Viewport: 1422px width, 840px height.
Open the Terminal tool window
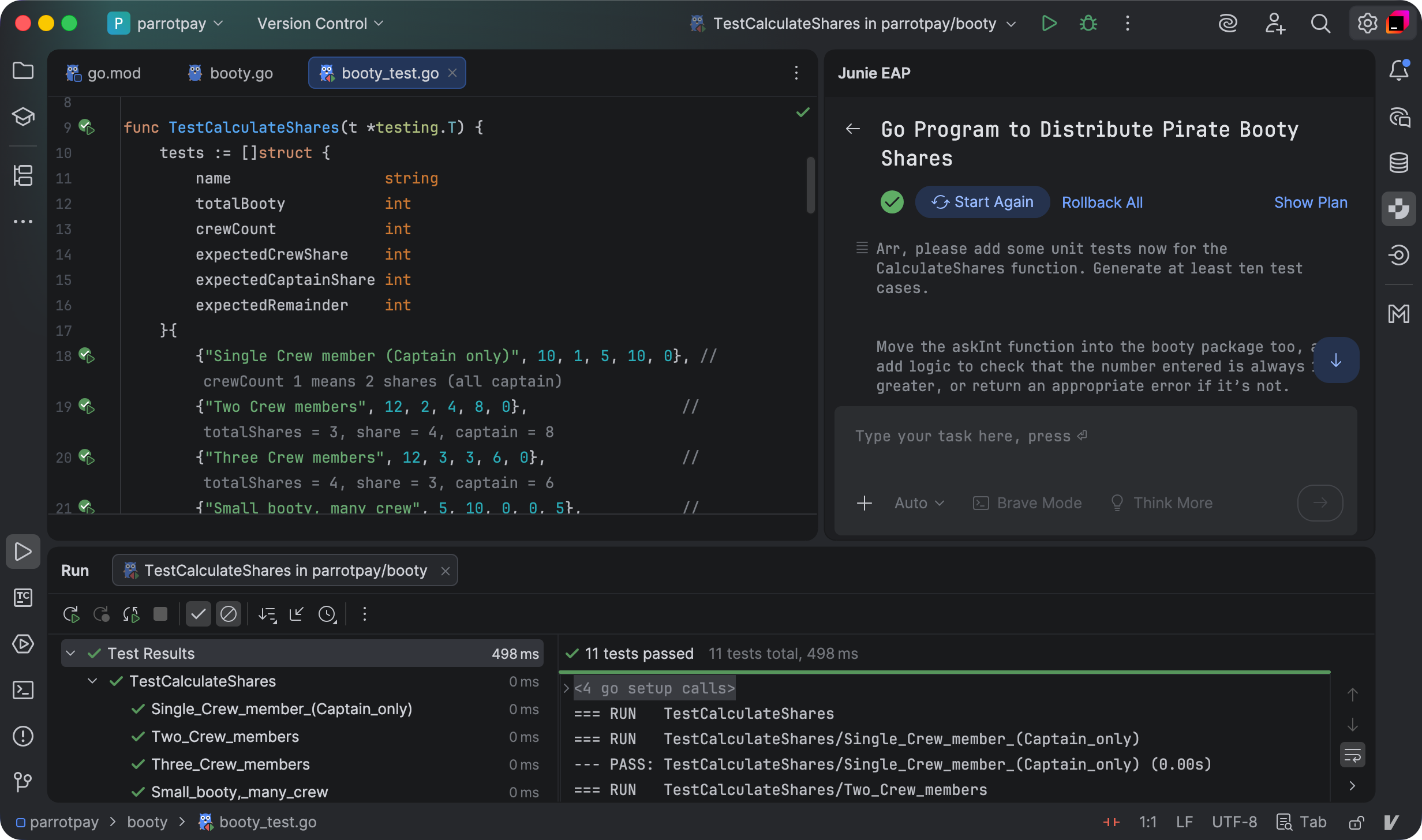click(23, 690)
